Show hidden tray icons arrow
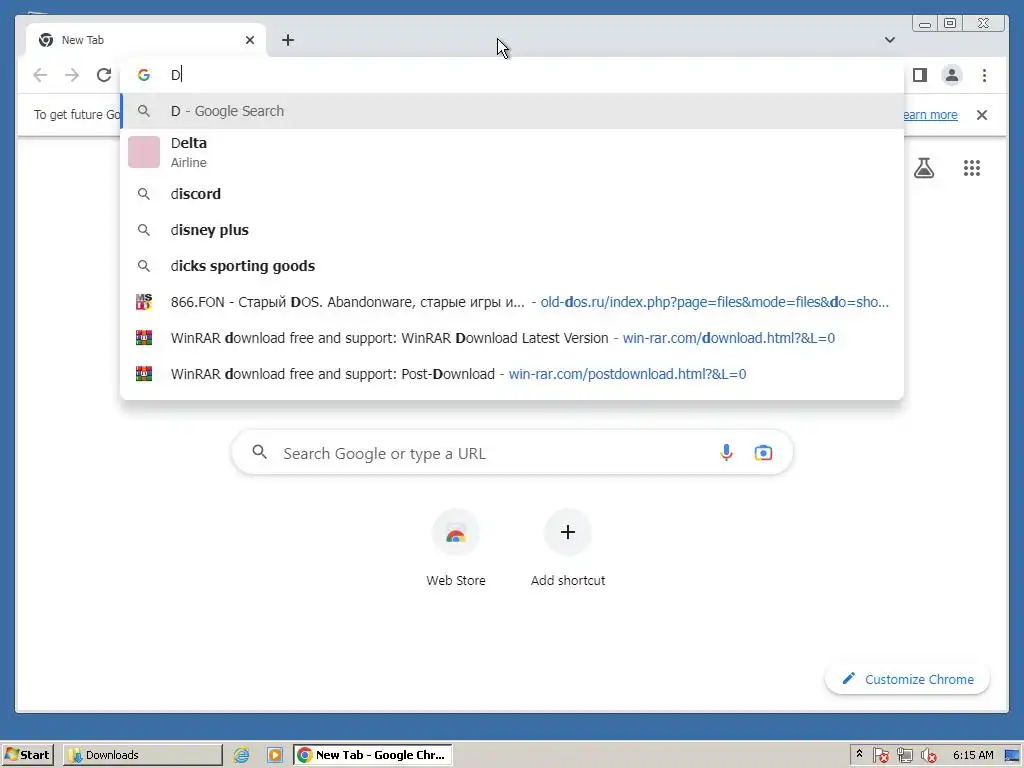1024x768 pixels. [859, 754]
